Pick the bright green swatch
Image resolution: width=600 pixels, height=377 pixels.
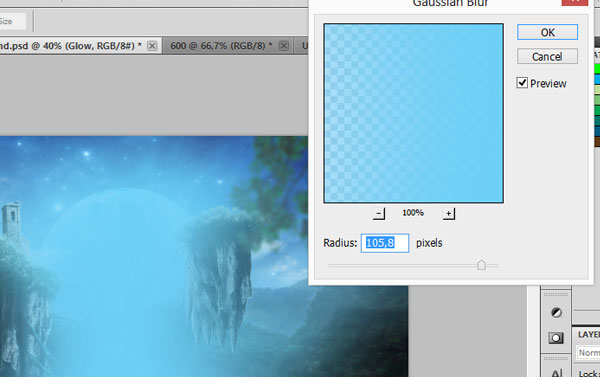pos(597,69)
